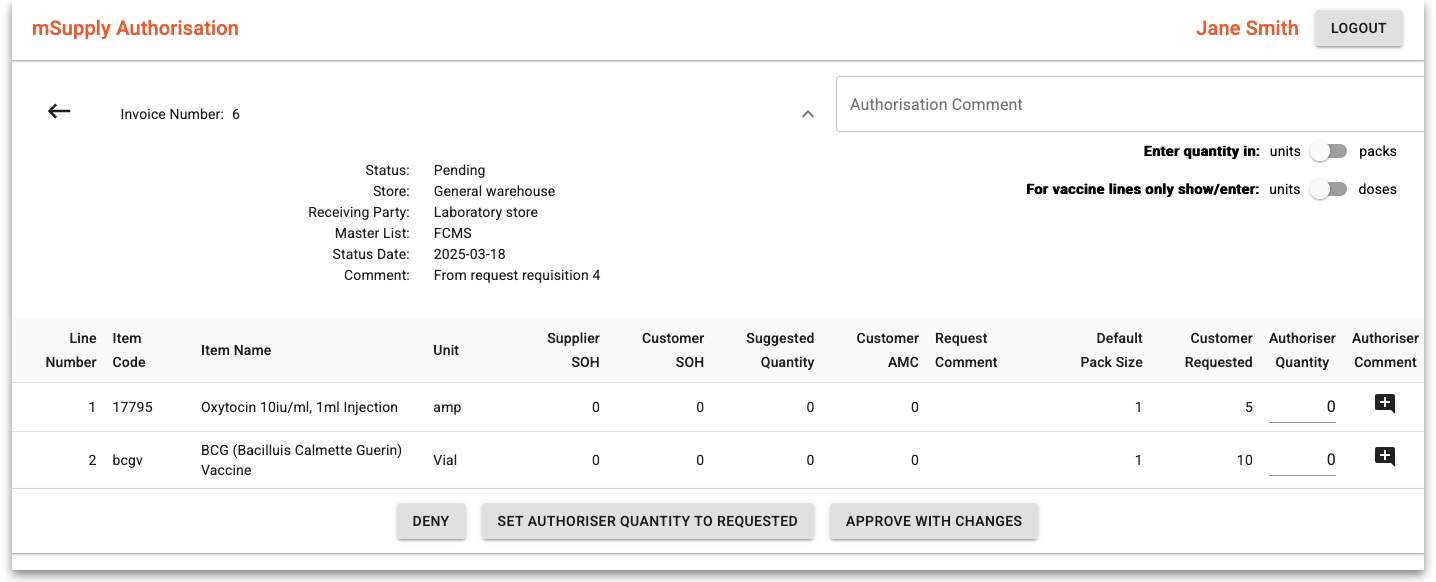Click the back arrow icon
1436x582 pixels.
(x=60, y=112)
